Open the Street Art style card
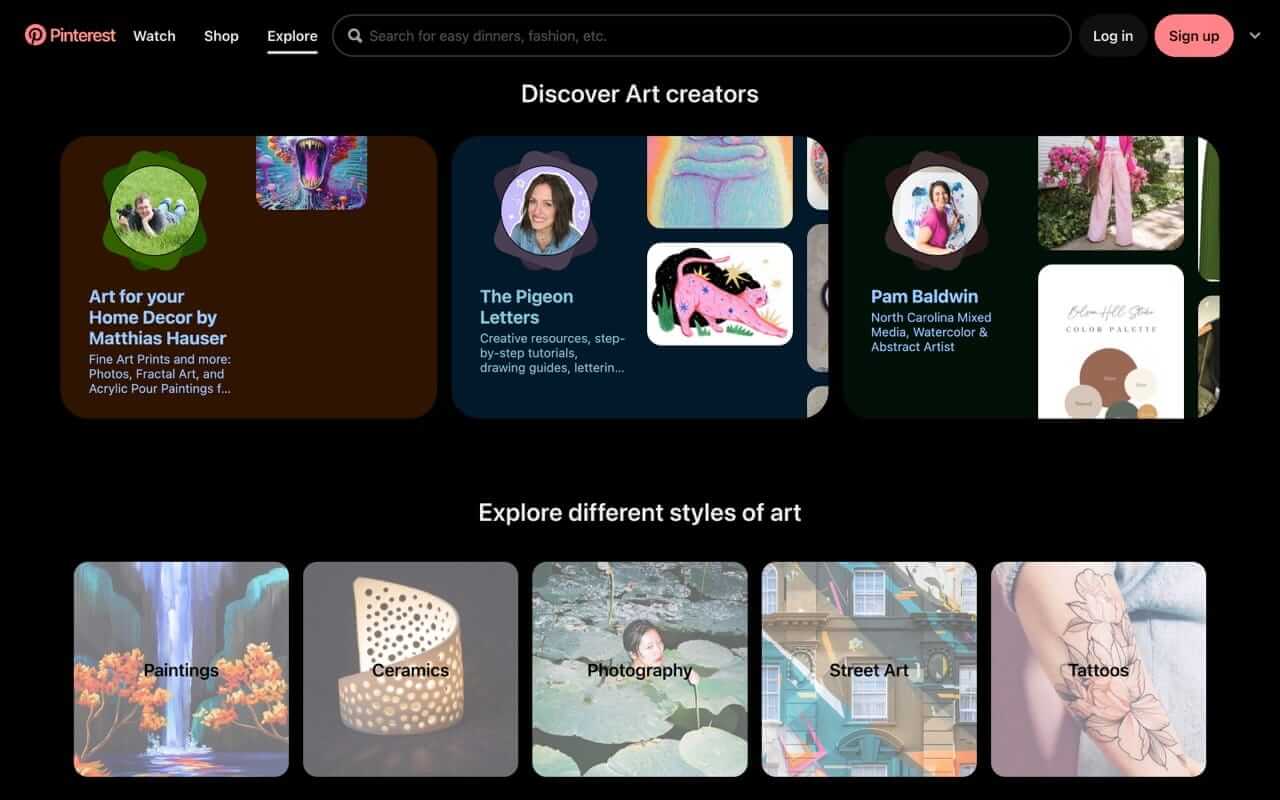Viewport: 1280px width, 800px height. [x=869, y=669]
